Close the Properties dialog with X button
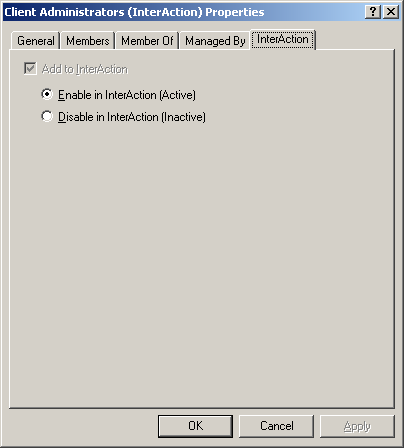The width and height of the screenshot is (404, 448). [x=391, y=12]
